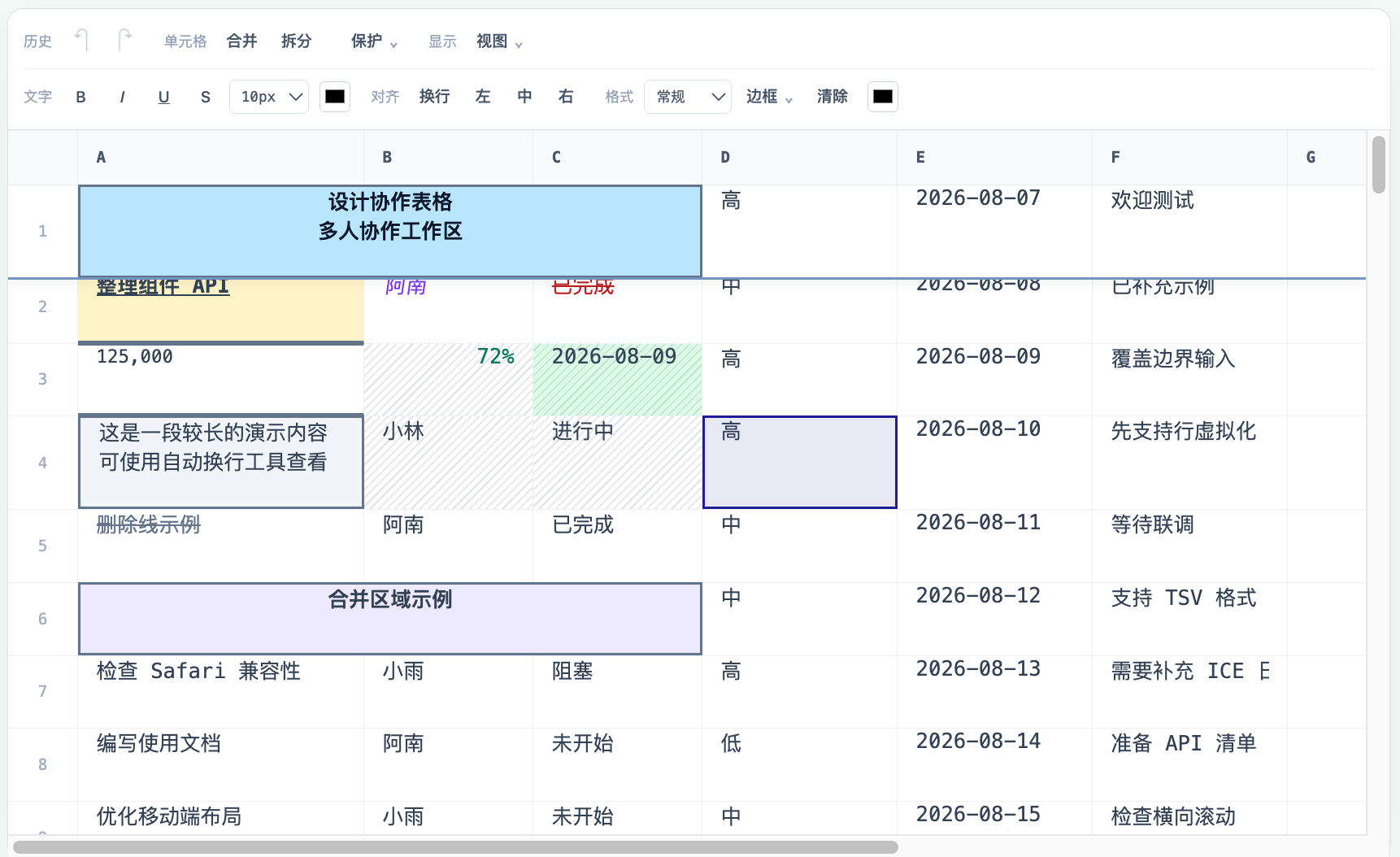The width and height of the screenshot is (1400, 857).
Task: Select the cell 先支持行虚拟化
Action: (x=1189, y=463)
